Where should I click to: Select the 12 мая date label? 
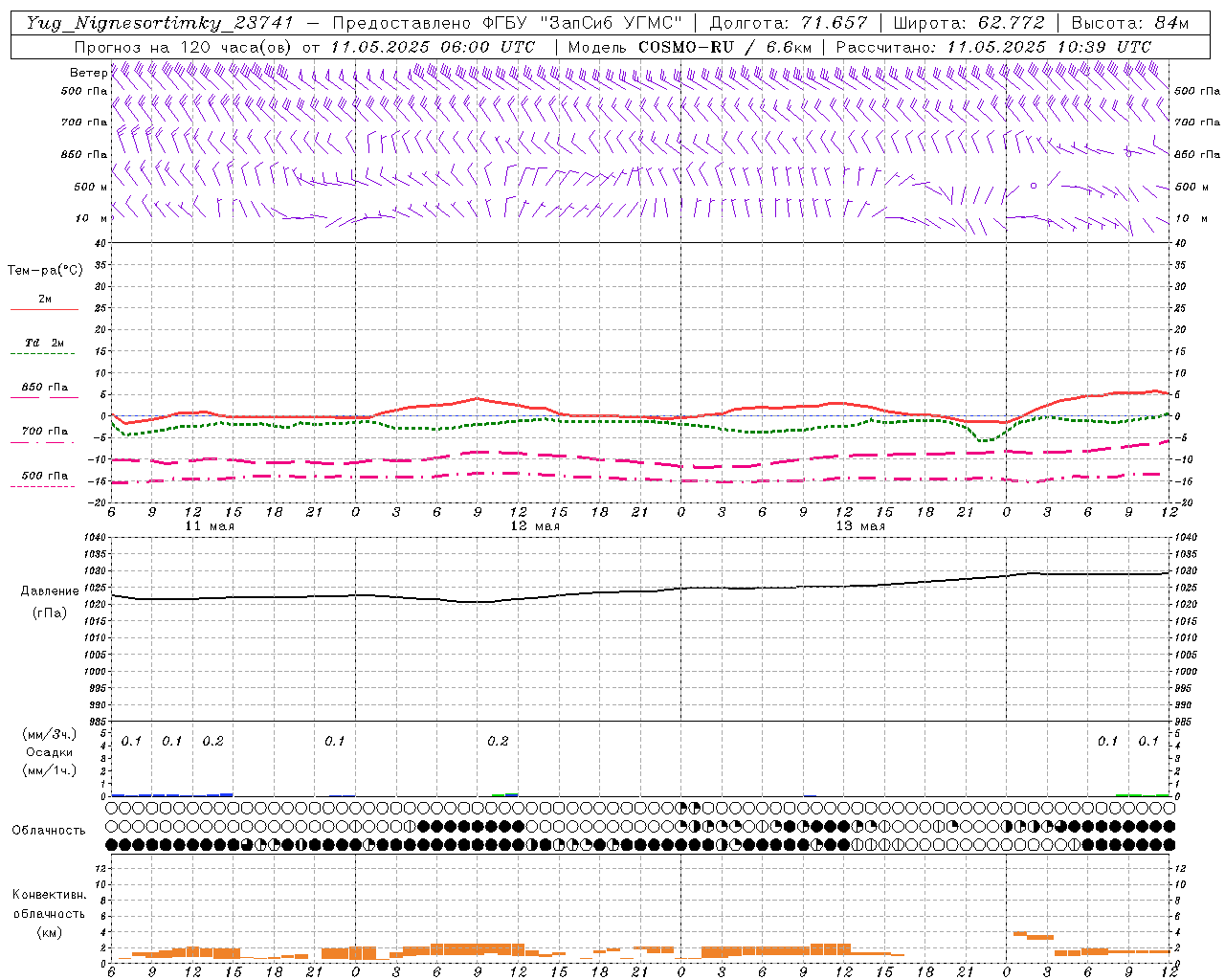535,526
